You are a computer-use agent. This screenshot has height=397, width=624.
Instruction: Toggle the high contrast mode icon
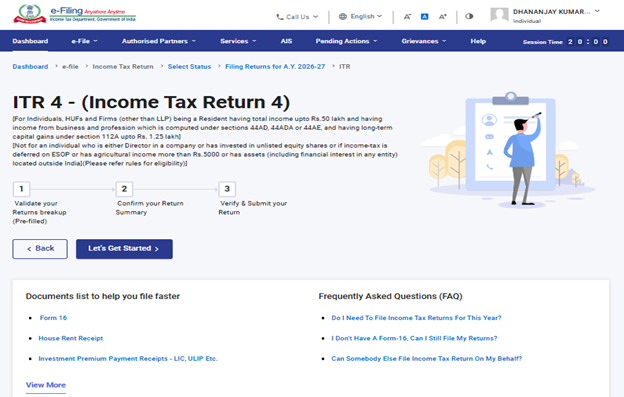pos(469,16)
